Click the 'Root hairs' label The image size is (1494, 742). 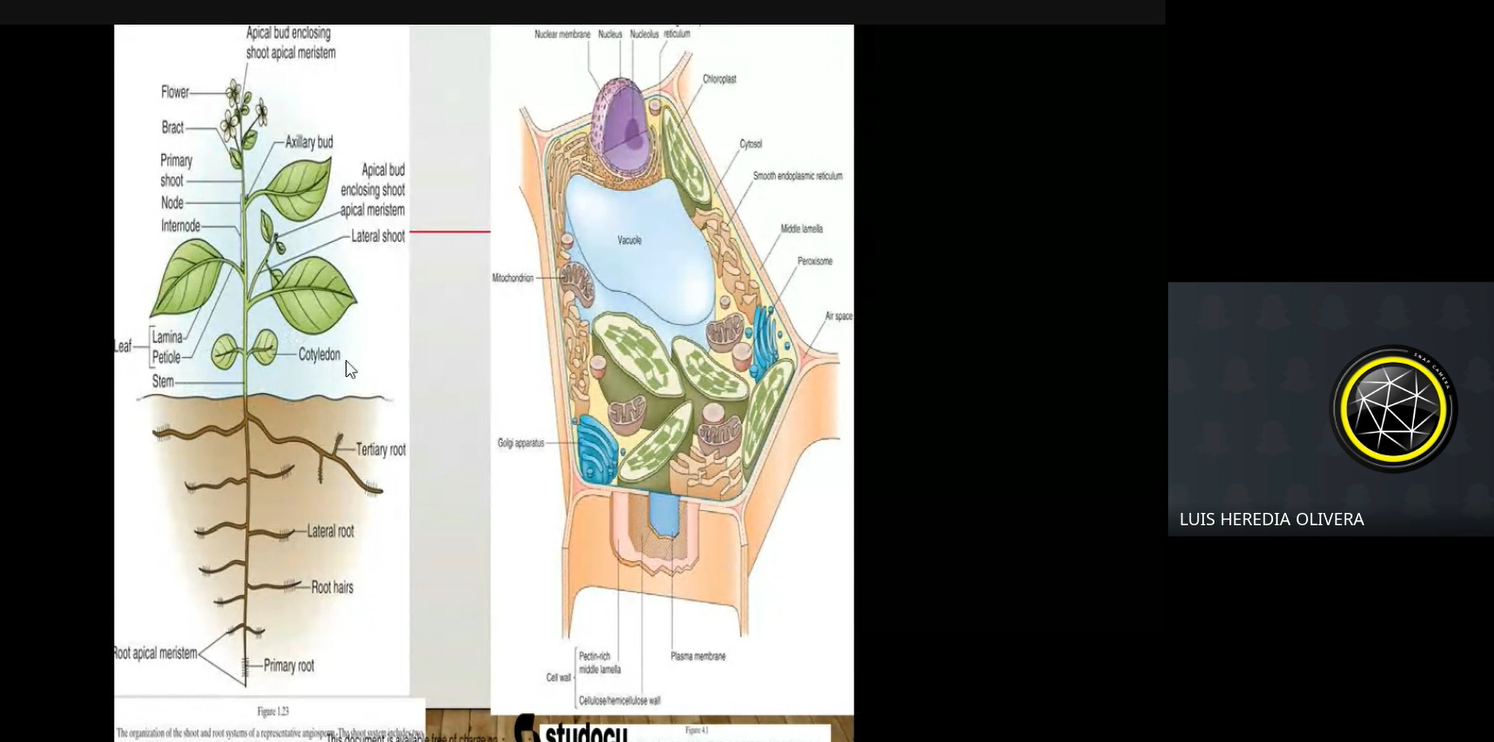(x=332, y=587)
